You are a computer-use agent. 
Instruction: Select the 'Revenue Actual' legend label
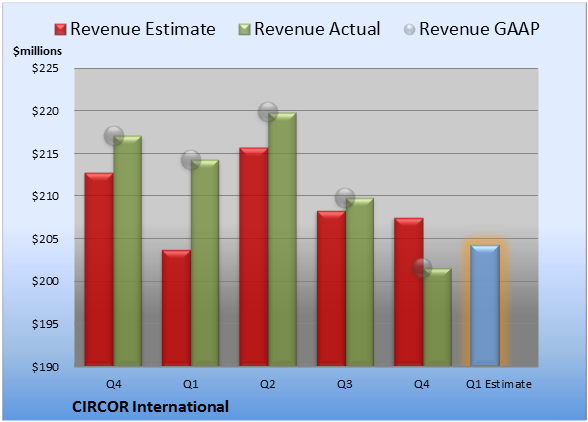click(317, 29)
